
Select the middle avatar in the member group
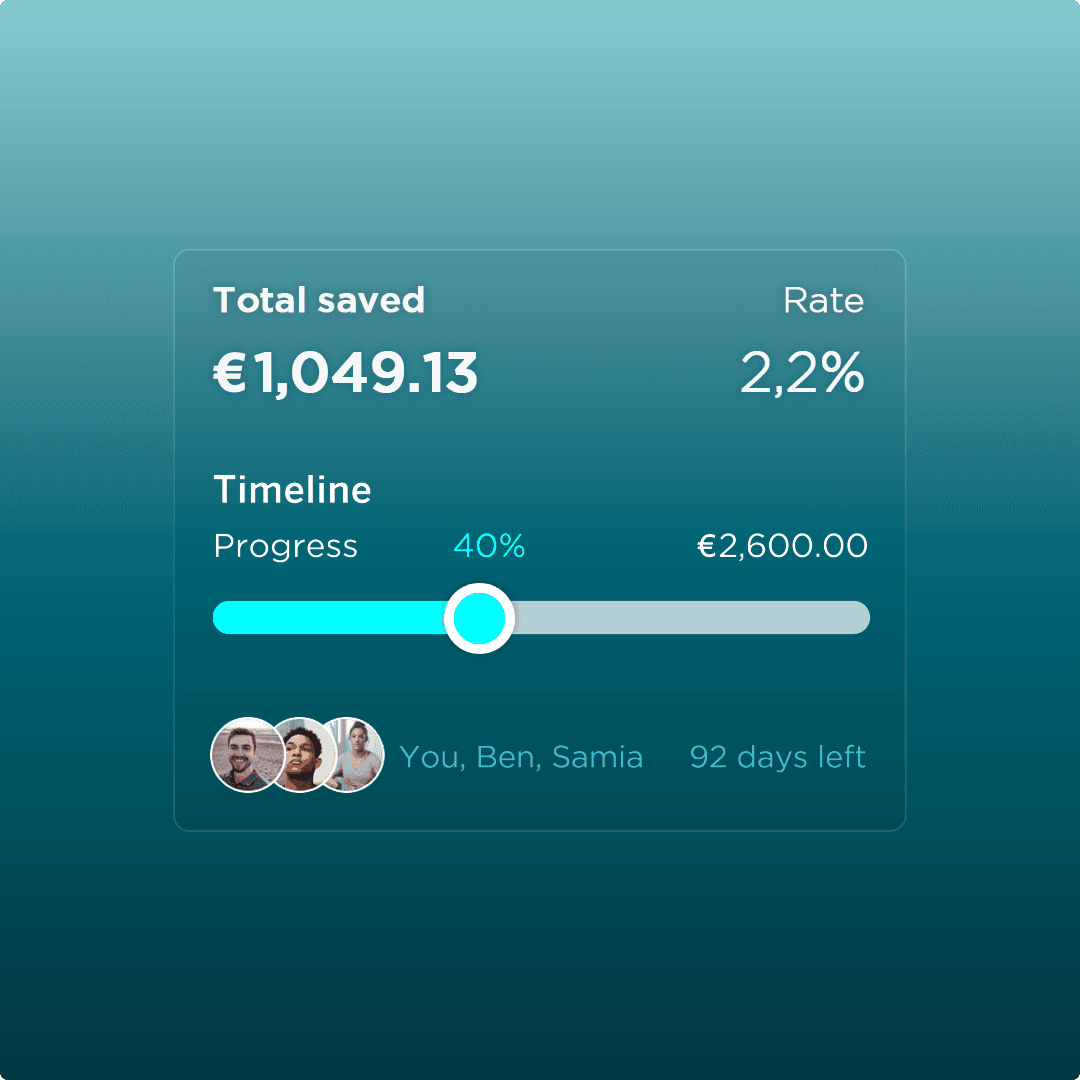click(301, 756)
